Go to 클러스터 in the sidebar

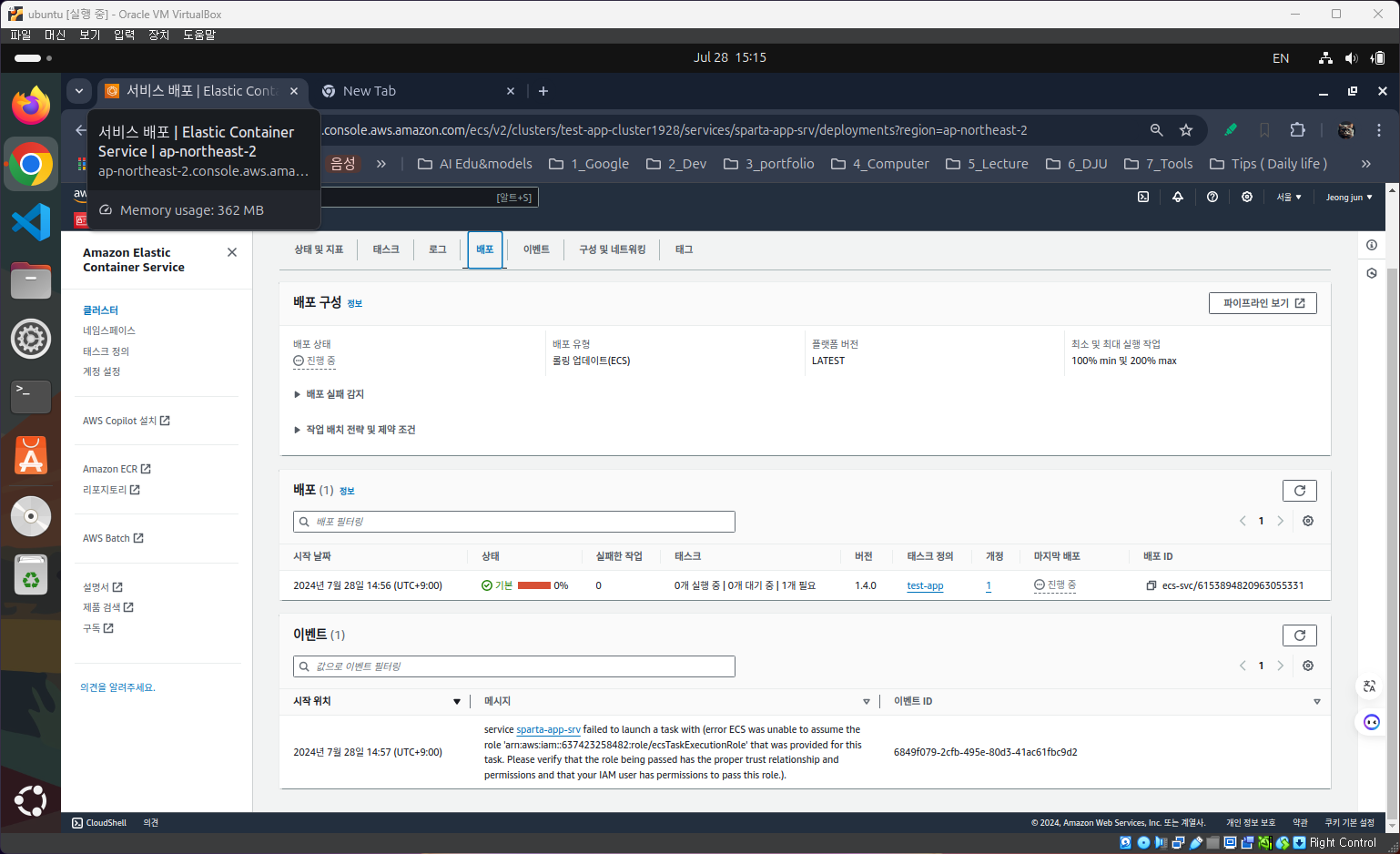pos(100,310)
